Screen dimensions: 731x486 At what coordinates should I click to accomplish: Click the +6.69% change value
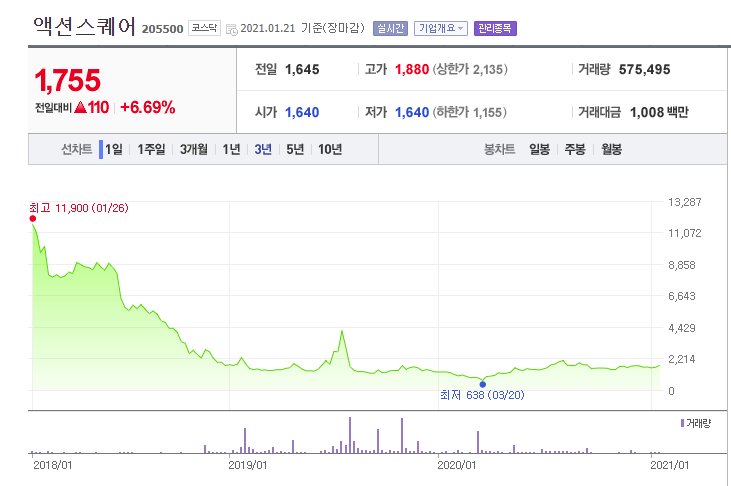(x=147, y=107)
